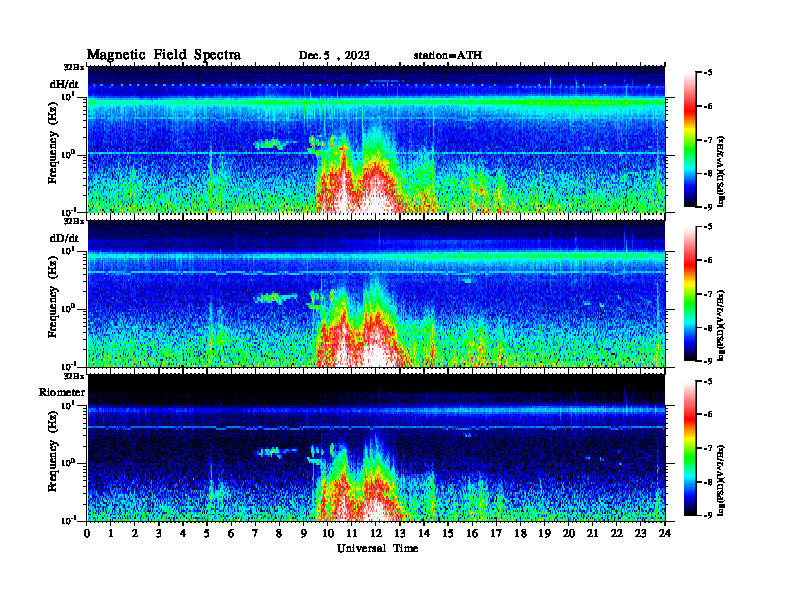This screenshot has width=792, height=612.
Task: Click the colorbar beside the dH/dt spectrogram
Action: [x=689, y=140]
